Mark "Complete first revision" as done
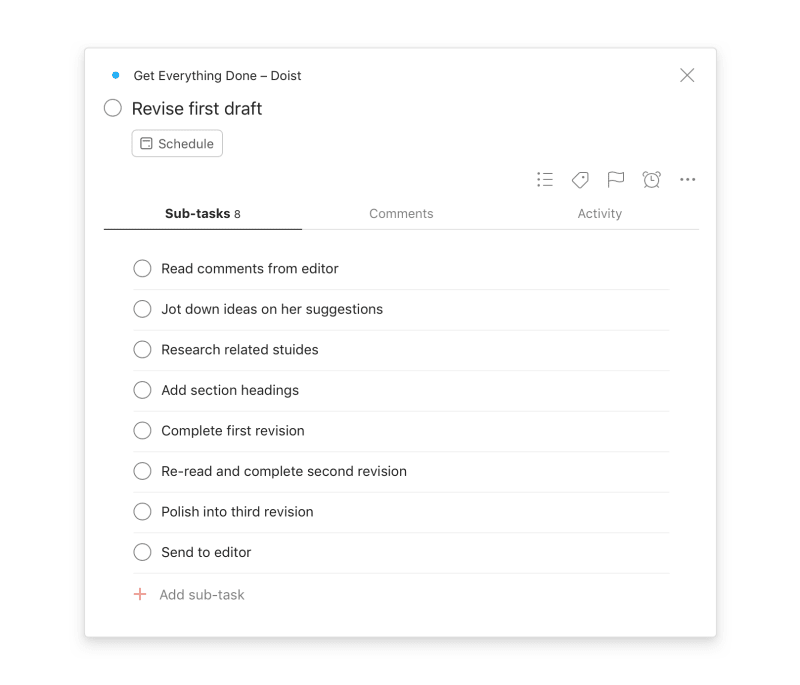 pos(142,430)
